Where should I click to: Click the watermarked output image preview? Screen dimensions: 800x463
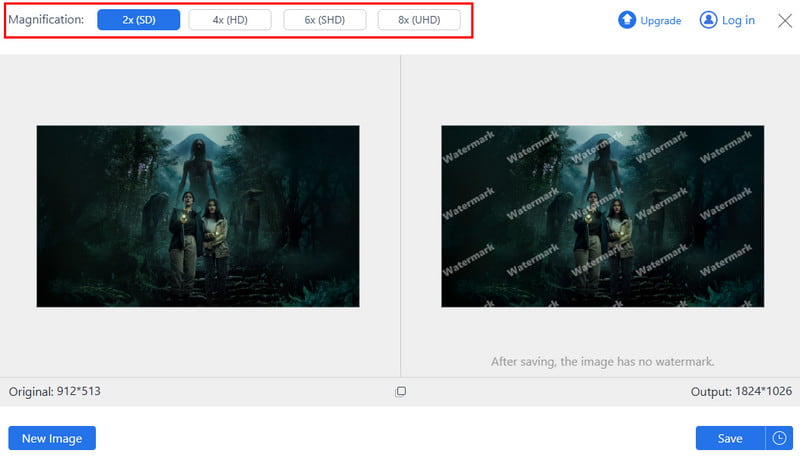(x=602, y=216)
